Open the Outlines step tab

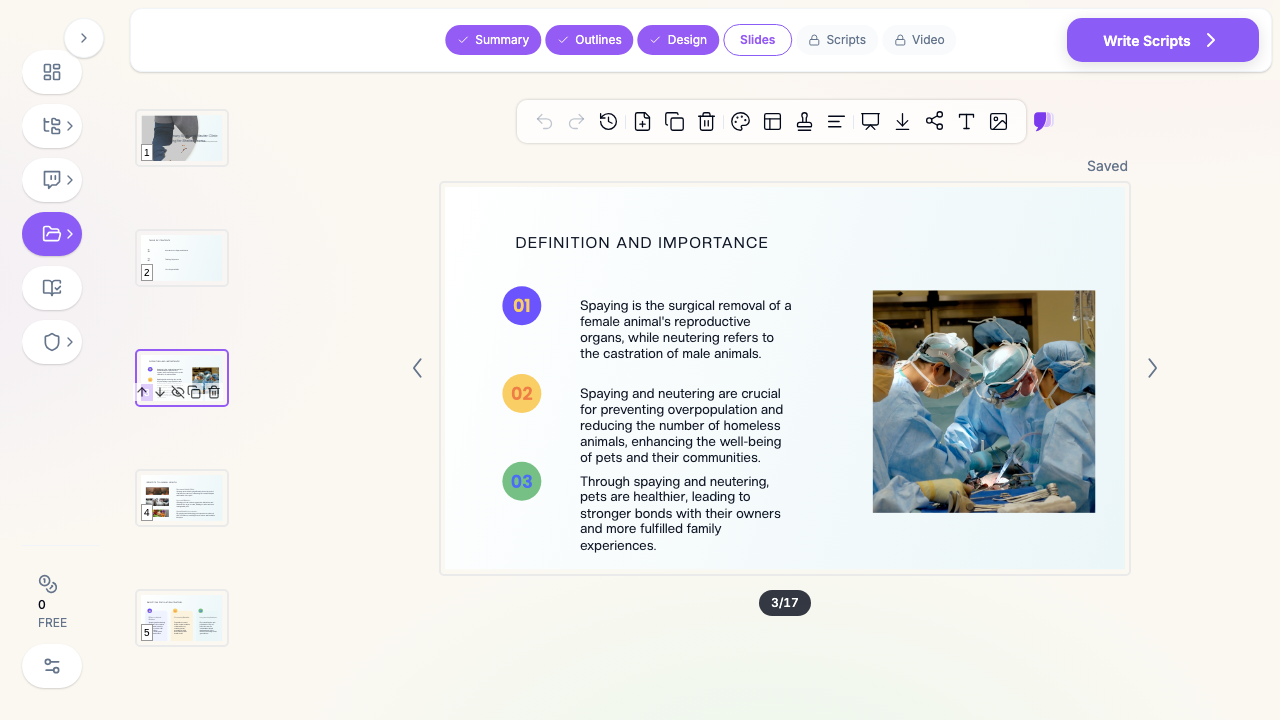589,40
